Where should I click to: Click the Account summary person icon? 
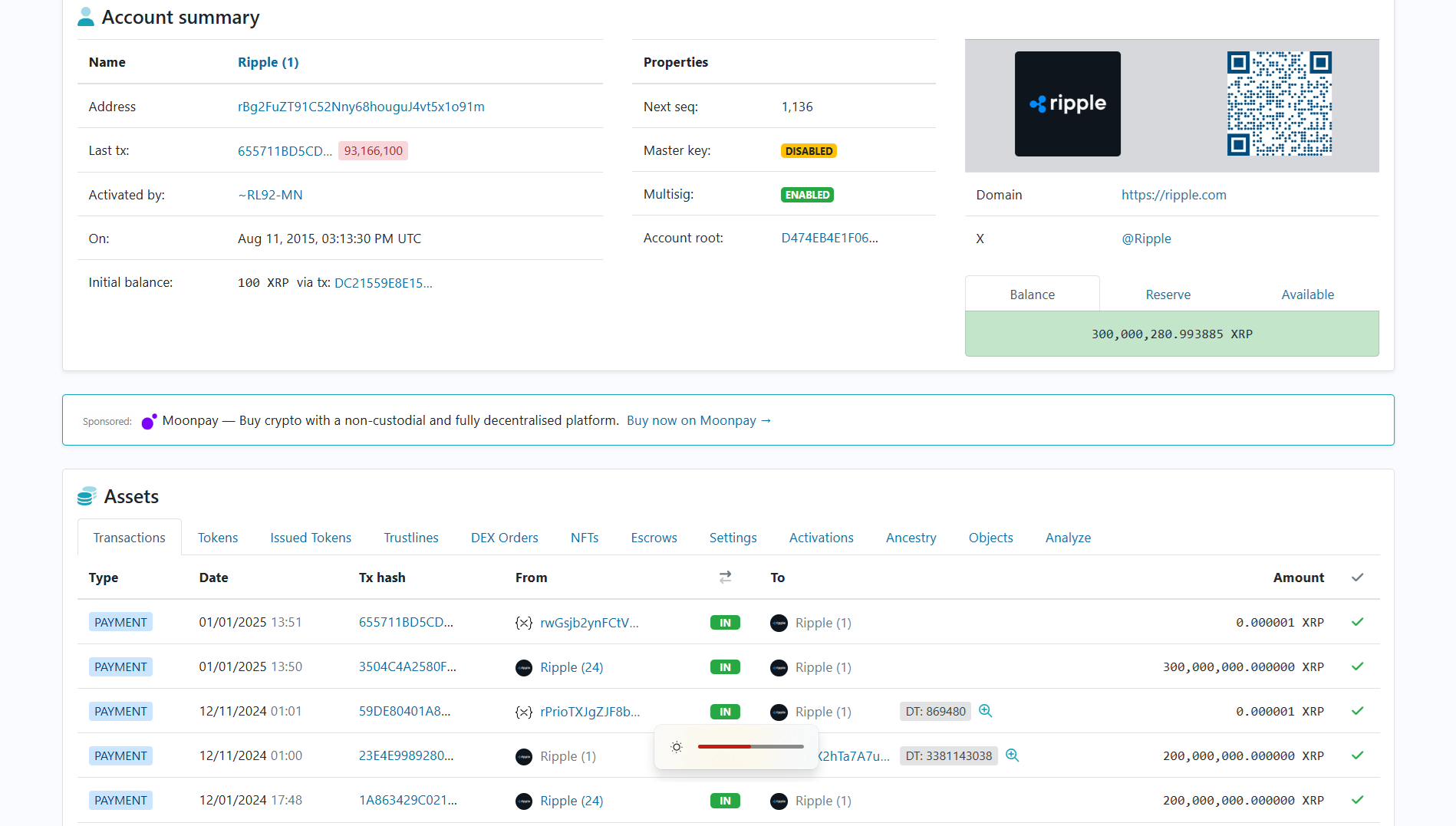point(86,17)
